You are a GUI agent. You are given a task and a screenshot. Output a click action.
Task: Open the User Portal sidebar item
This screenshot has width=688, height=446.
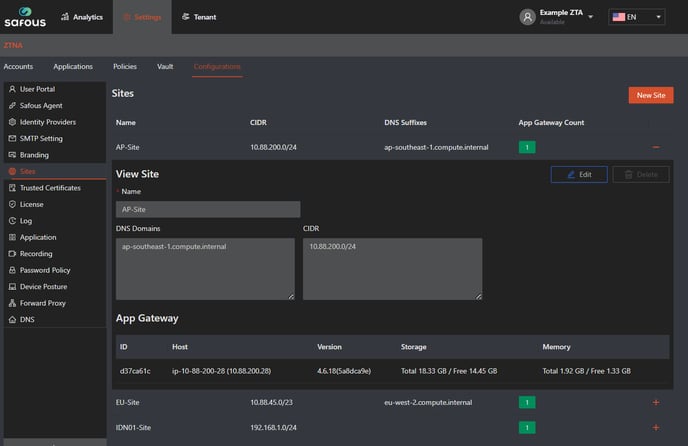[38, 89]
